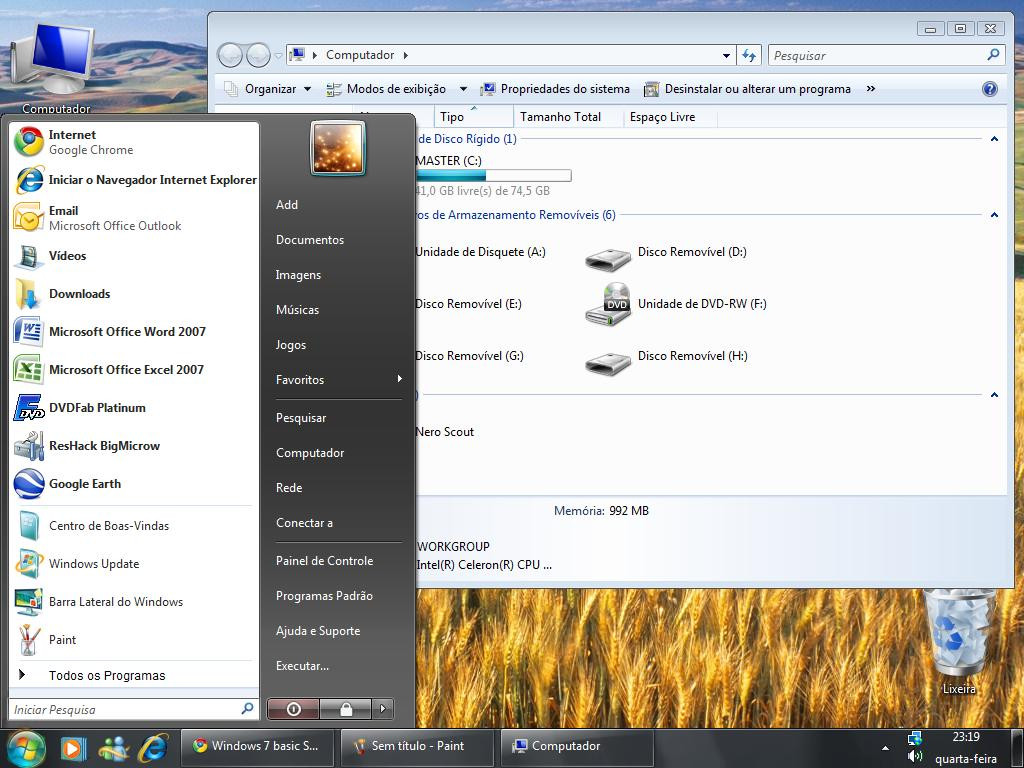Click the Iniciar Pesquisa search box
This screenshot has width=1024, height=768.
click(x=134, y=709)
